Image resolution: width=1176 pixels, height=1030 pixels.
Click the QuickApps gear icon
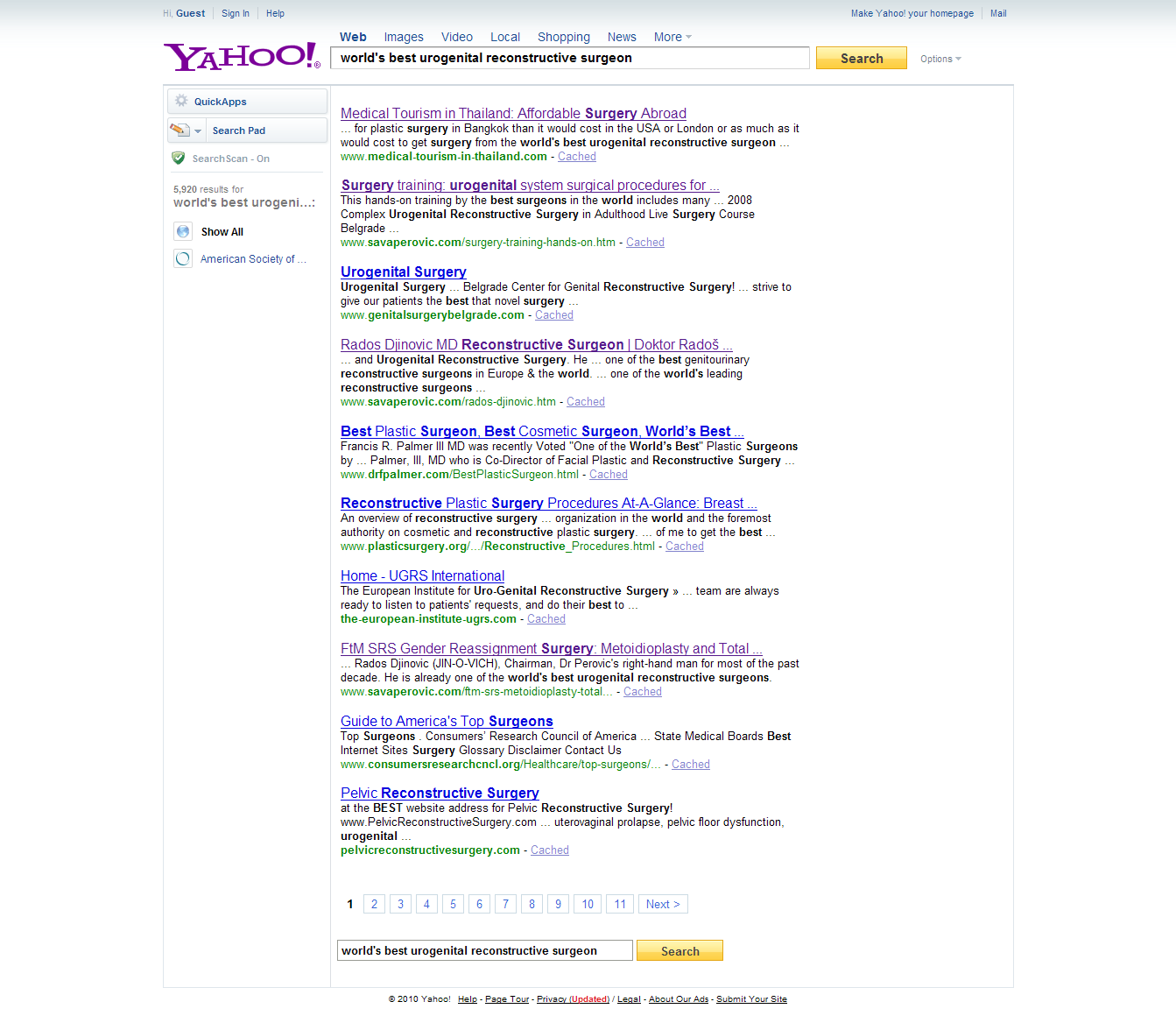tap(181, 101)
